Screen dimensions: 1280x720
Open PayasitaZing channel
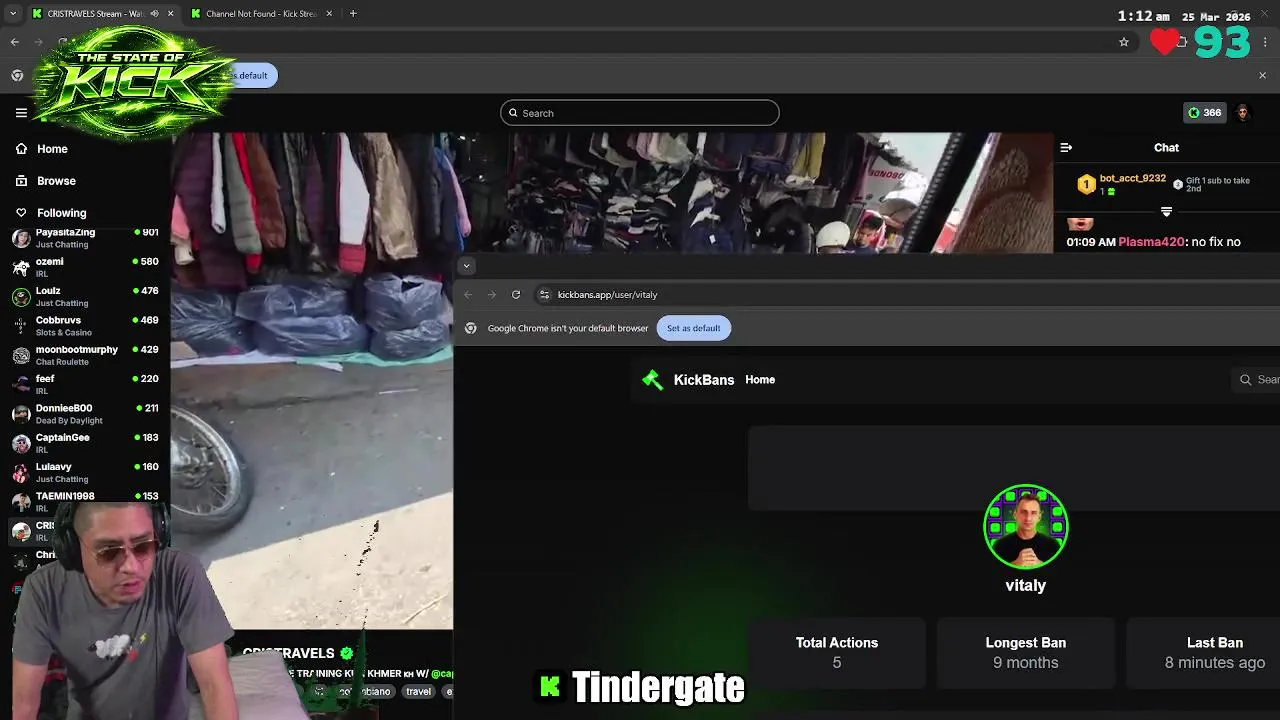click(x=85, y=238)
